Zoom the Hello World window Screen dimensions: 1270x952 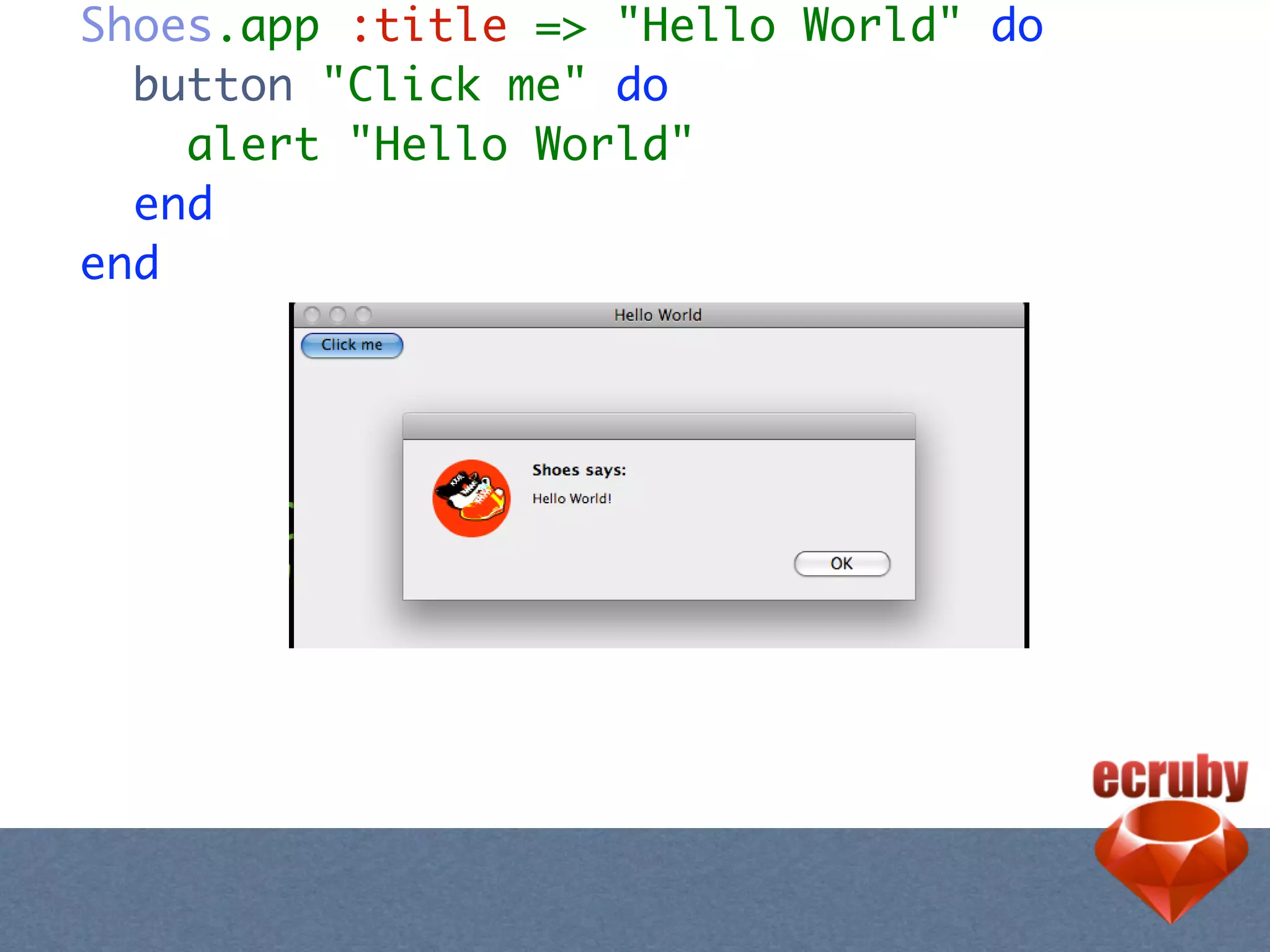pyautogui.click(x=363, y=315)
